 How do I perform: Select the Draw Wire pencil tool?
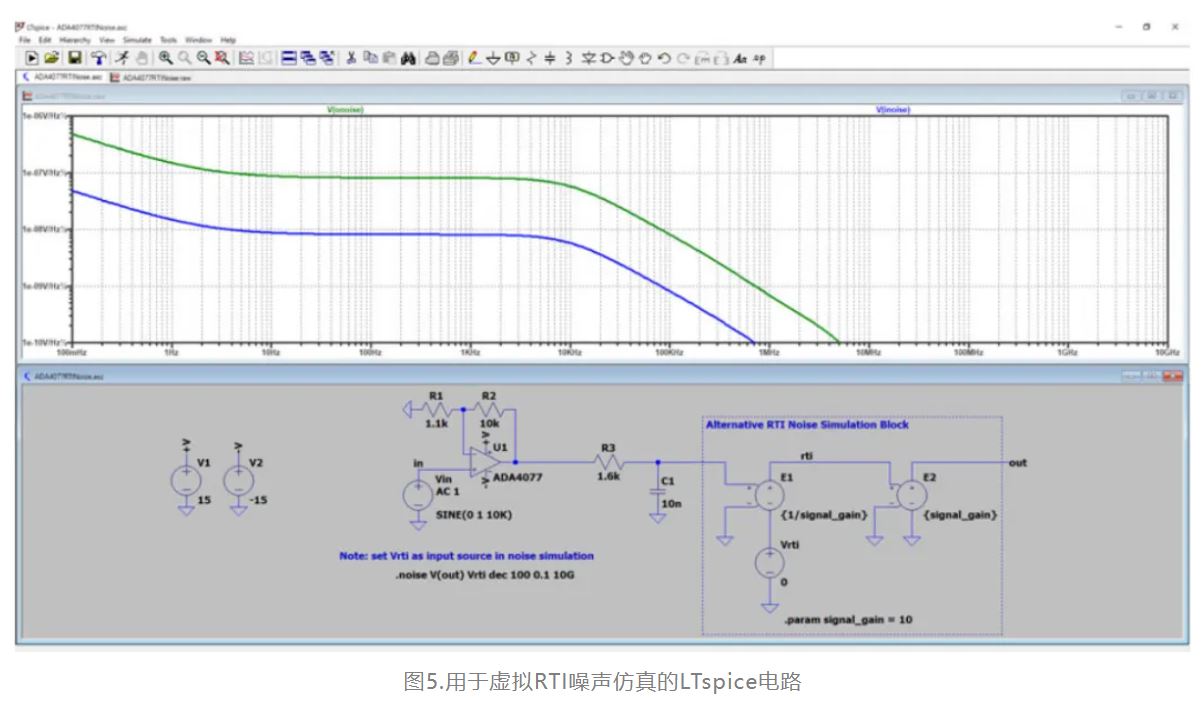475,58
